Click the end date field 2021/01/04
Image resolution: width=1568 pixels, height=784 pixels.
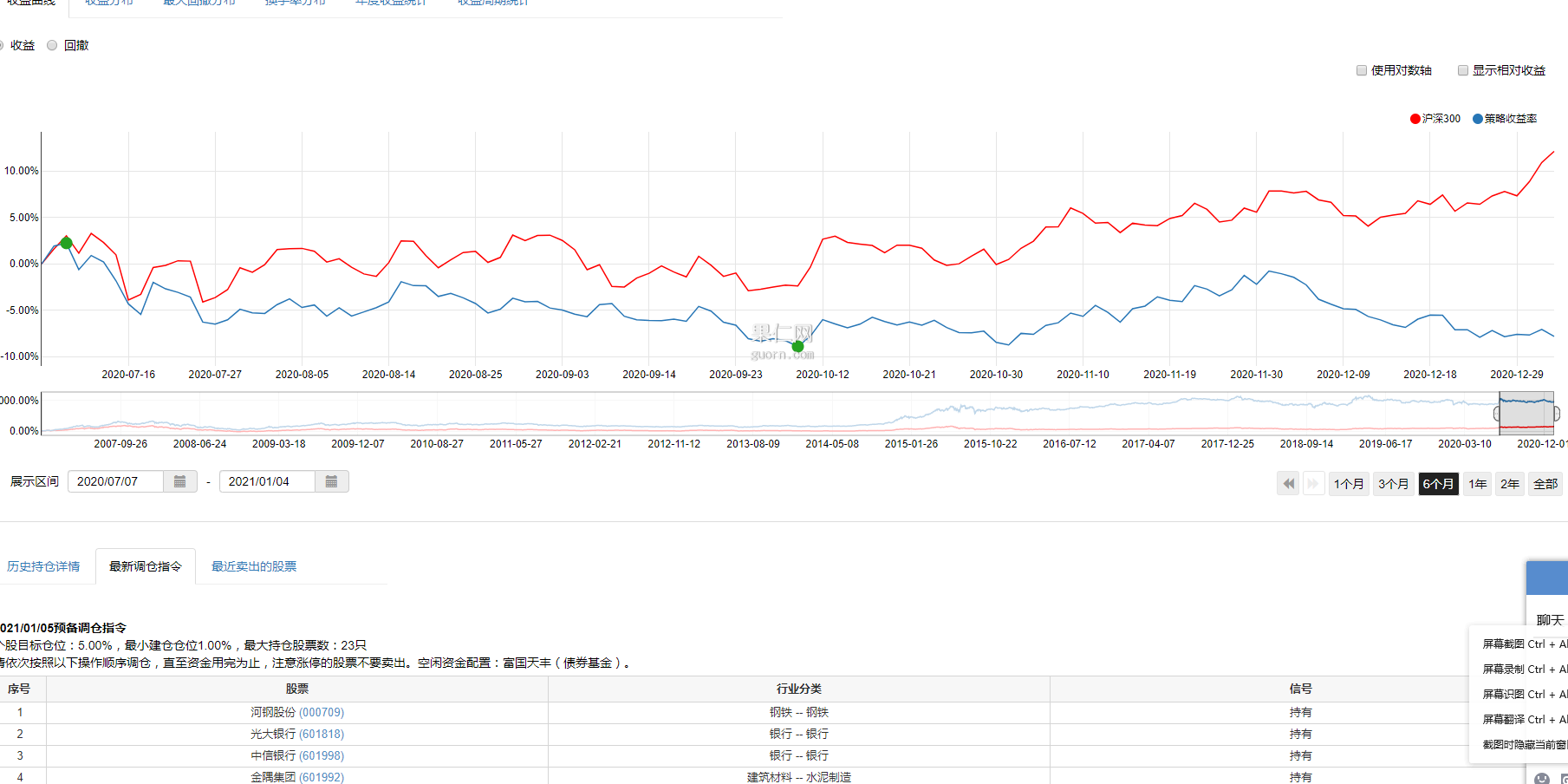click(x=267, y=481)
